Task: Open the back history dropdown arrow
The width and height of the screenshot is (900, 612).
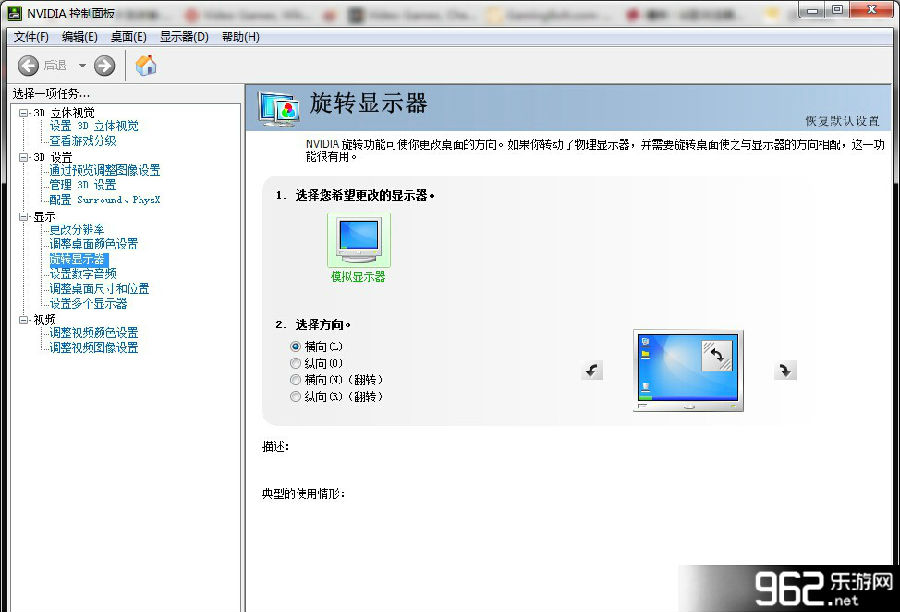Action: point(82,65)
